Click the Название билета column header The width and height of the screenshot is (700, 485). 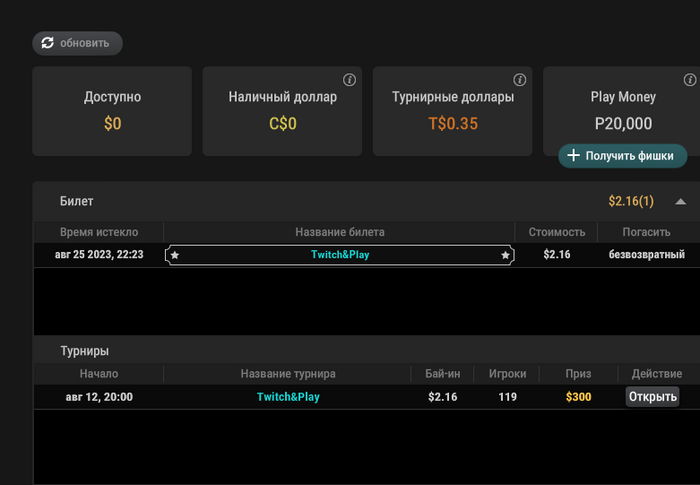pos(340,232)
